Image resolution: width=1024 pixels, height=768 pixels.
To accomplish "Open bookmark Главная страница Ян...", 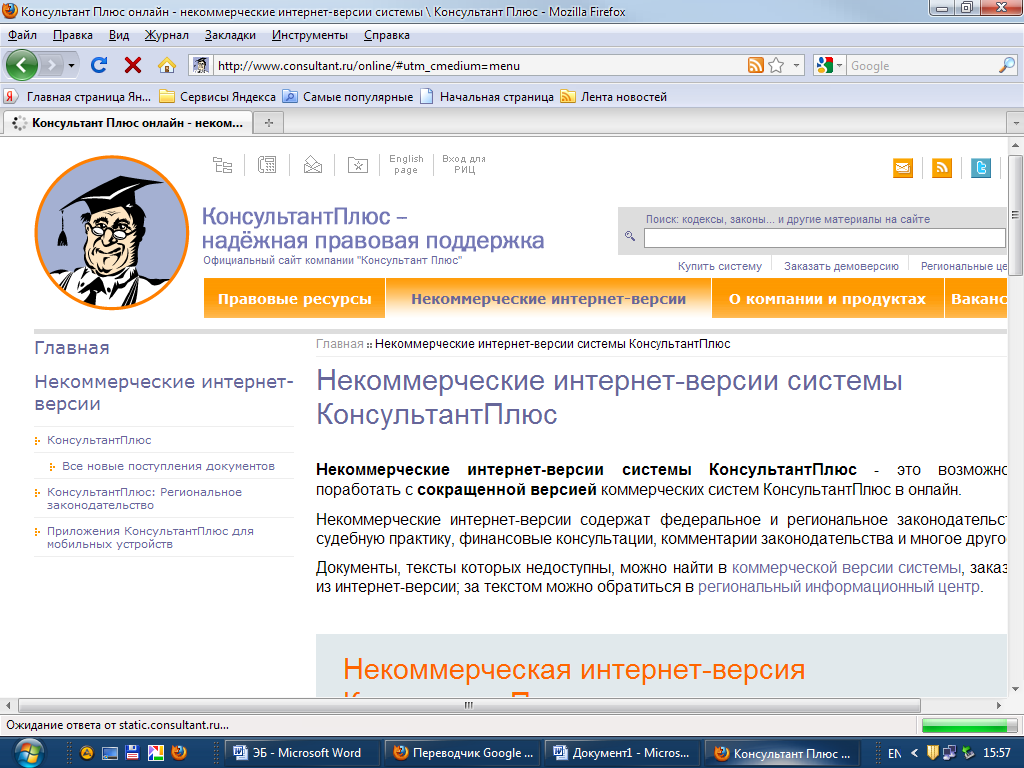I will (x=77, y=97).
